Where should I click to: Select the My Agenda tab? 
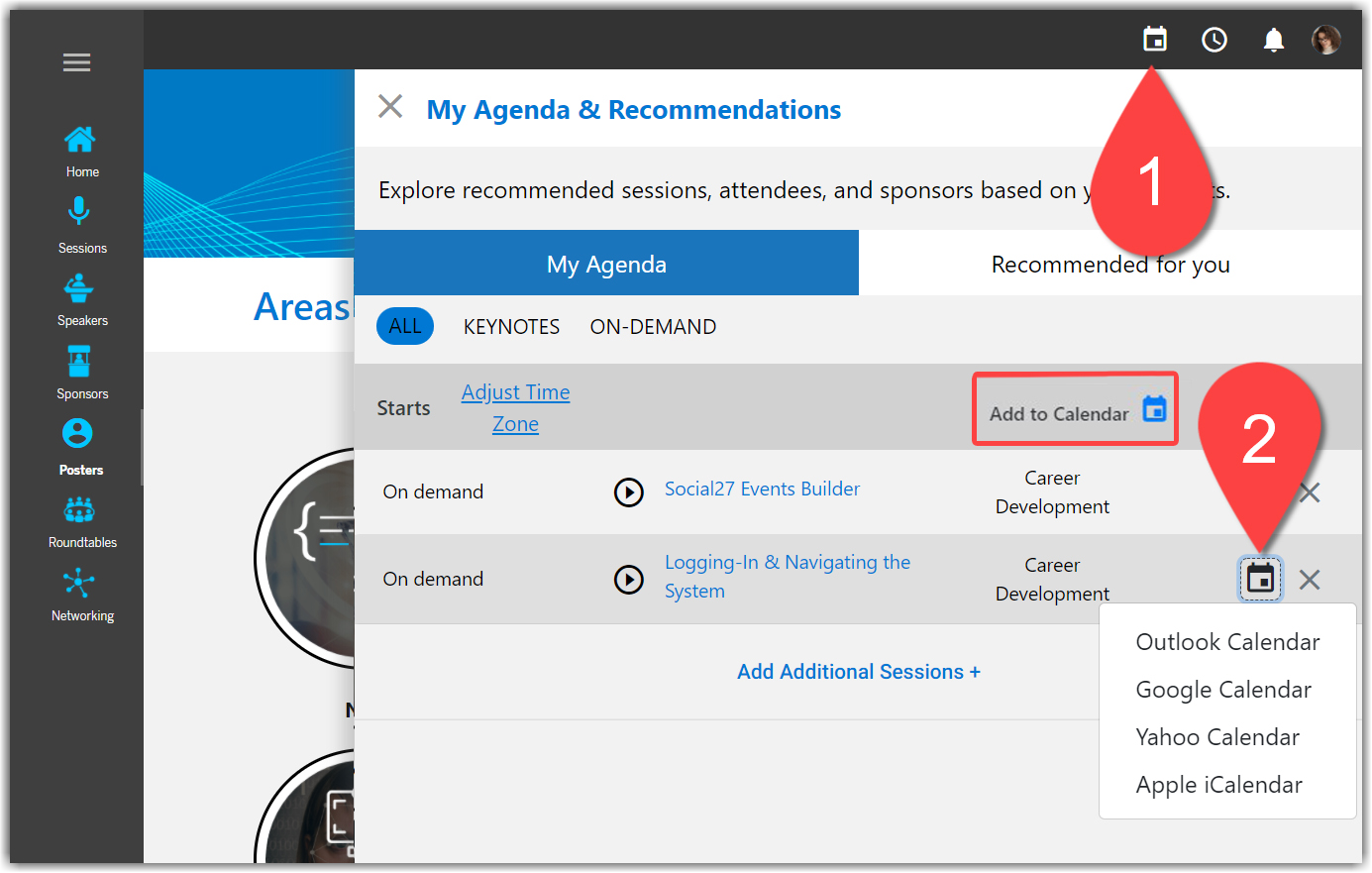click(606, 265)
